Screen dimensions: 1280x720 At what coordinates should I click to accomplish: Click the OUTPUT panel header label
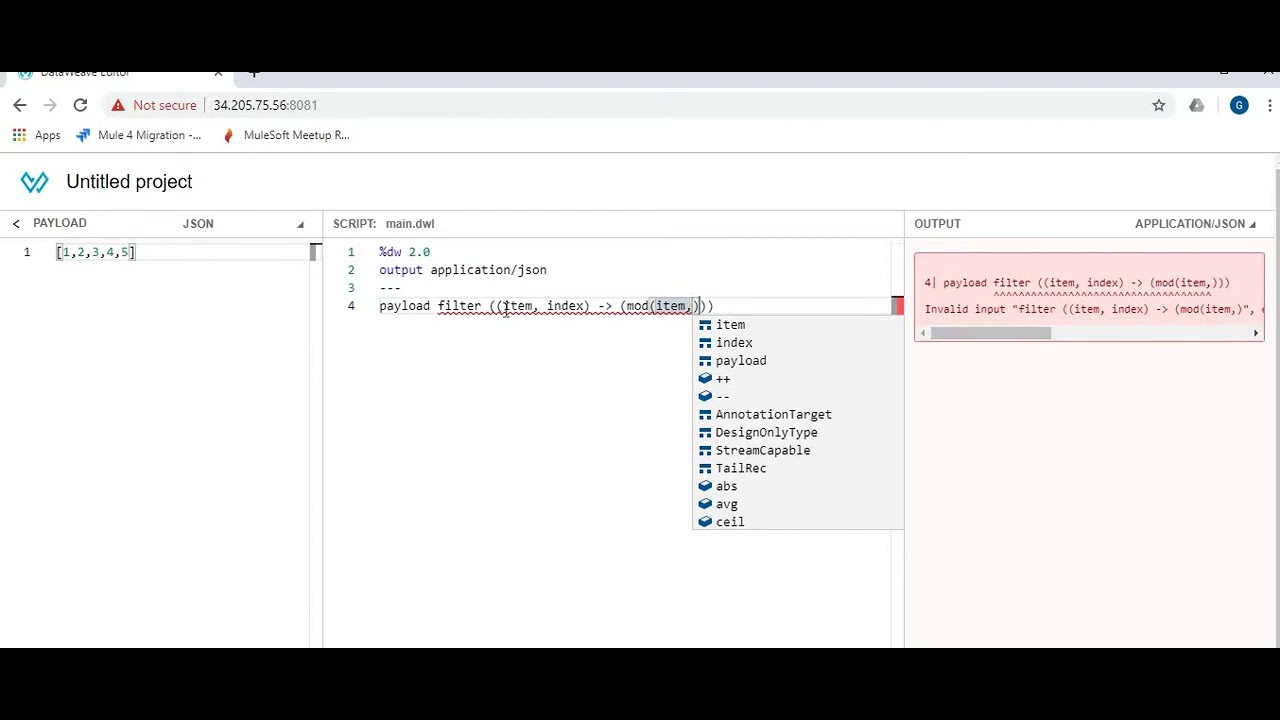coord(937,224)
